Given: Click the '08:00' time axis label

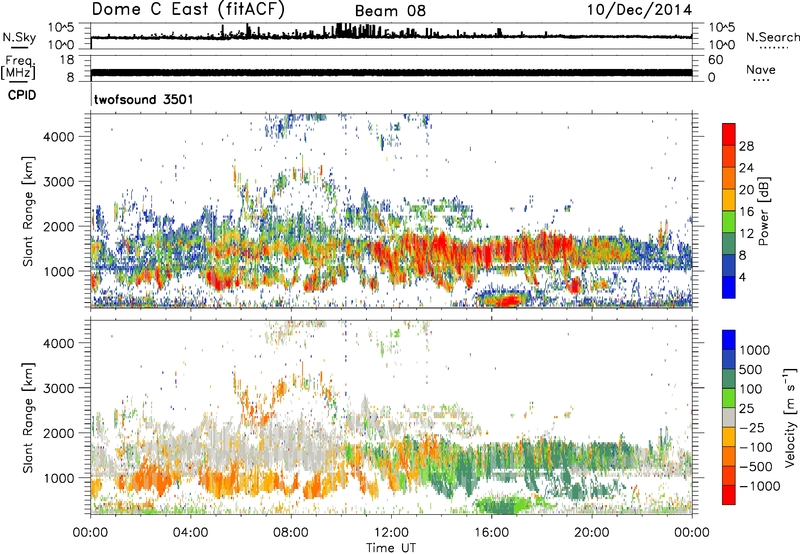Looking at the screenshot, I should 291,533.
